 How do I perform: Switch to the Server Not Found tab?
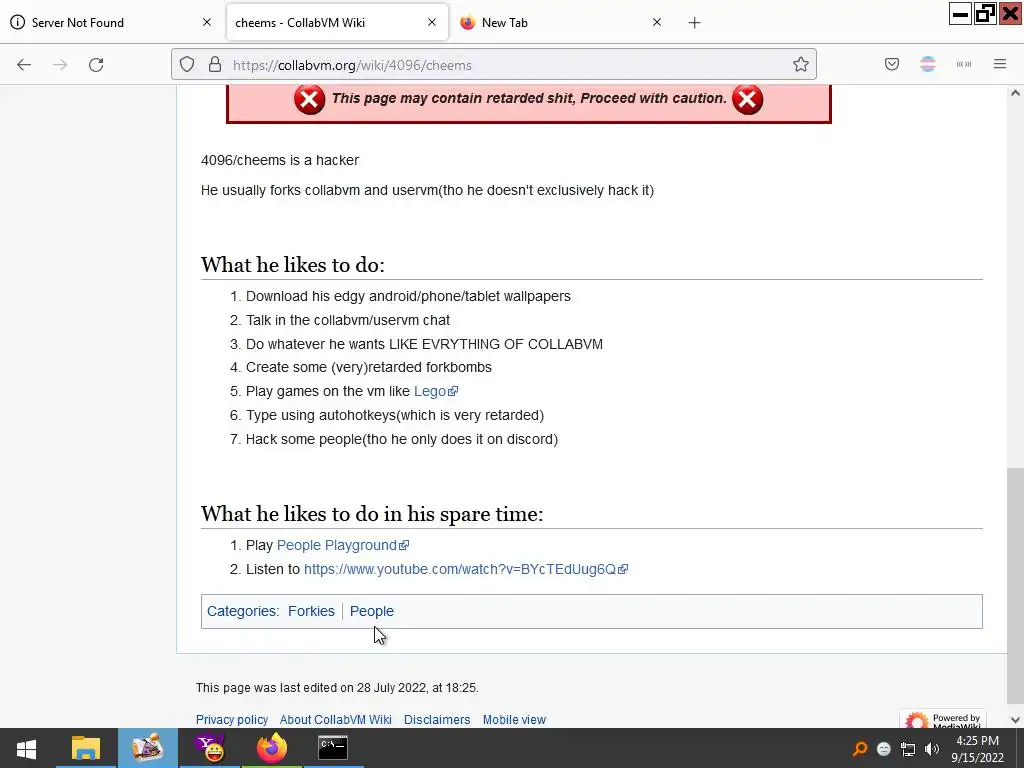click(x=111, y=22)
